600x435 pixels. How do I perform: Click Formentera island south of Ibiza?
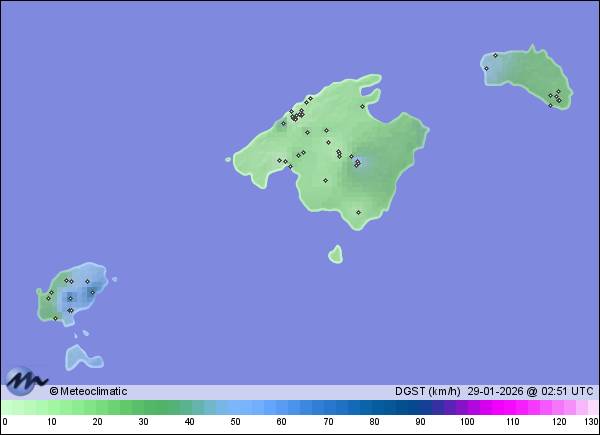coord(78,356)
